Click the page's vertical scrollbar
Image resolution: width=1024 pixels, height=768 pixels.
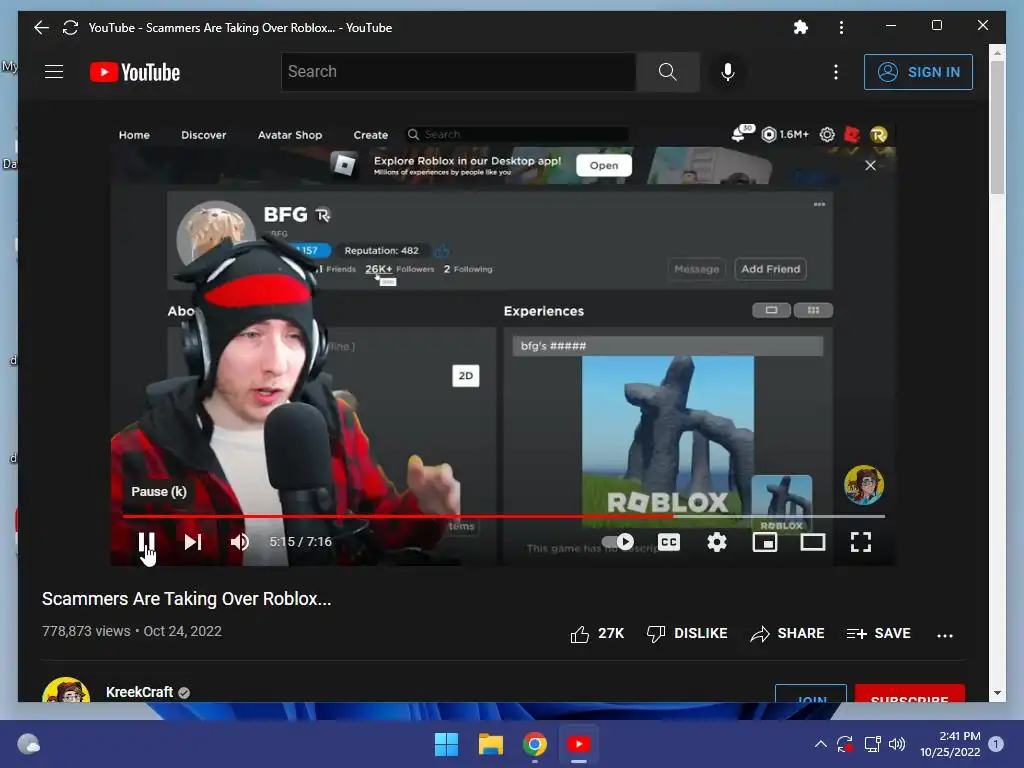[x=997, y=127]
